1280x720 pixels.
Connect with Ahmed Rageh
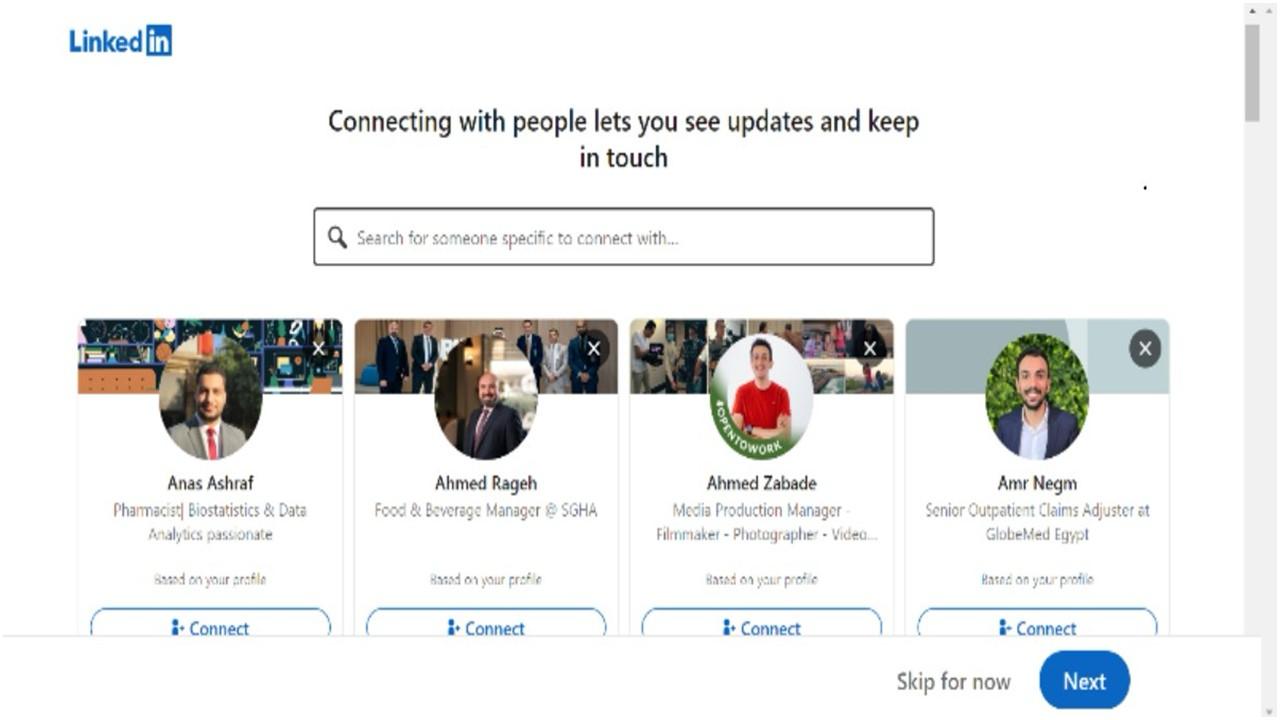click(x=486, y=622)
